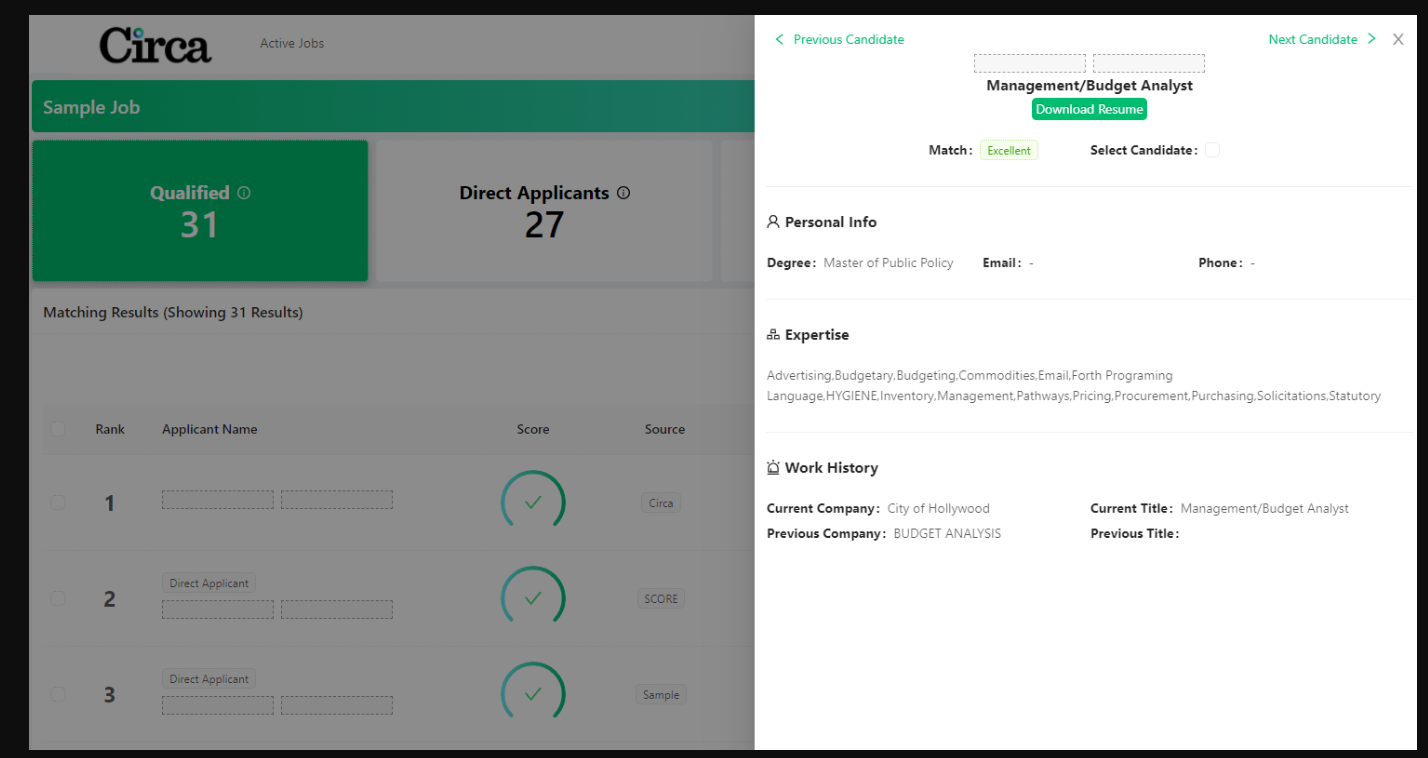Click the Circa logo
The height and width of the screenshot is (758, 1428).
click(155, 45)
